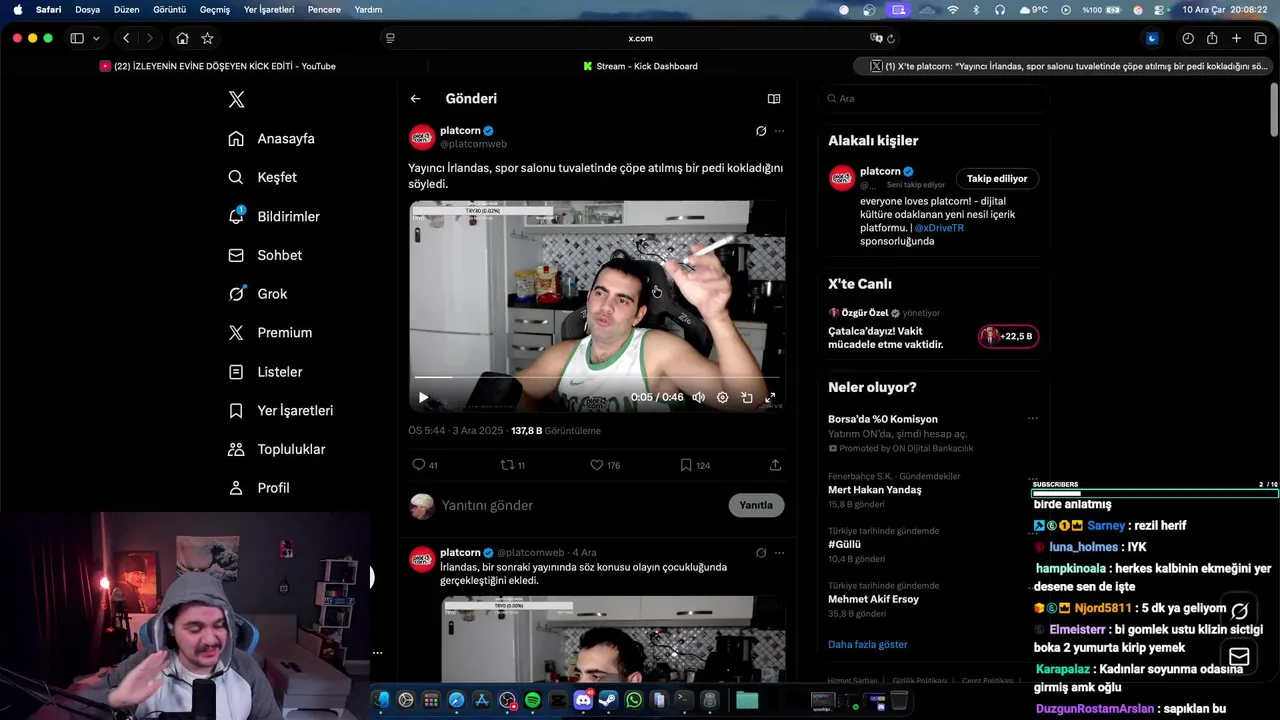Open Premium in the sidebar

[270, 333]
